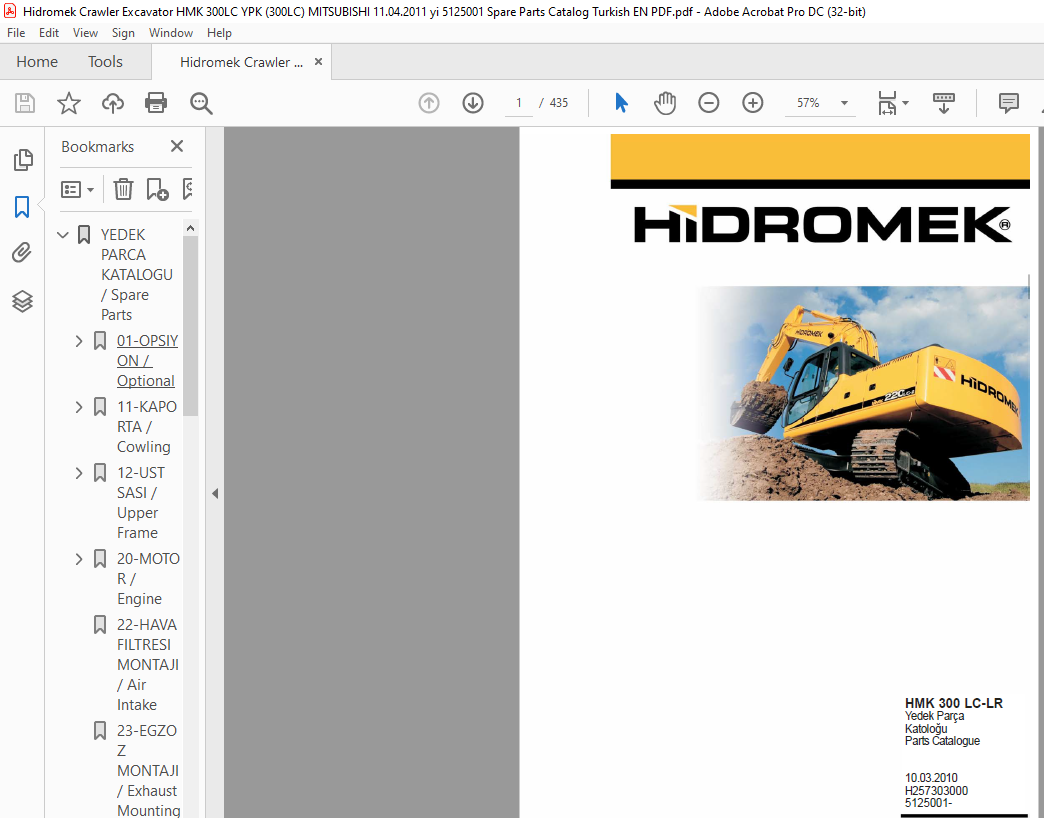Click the H257303000 code text

click(x=936, y=791)
